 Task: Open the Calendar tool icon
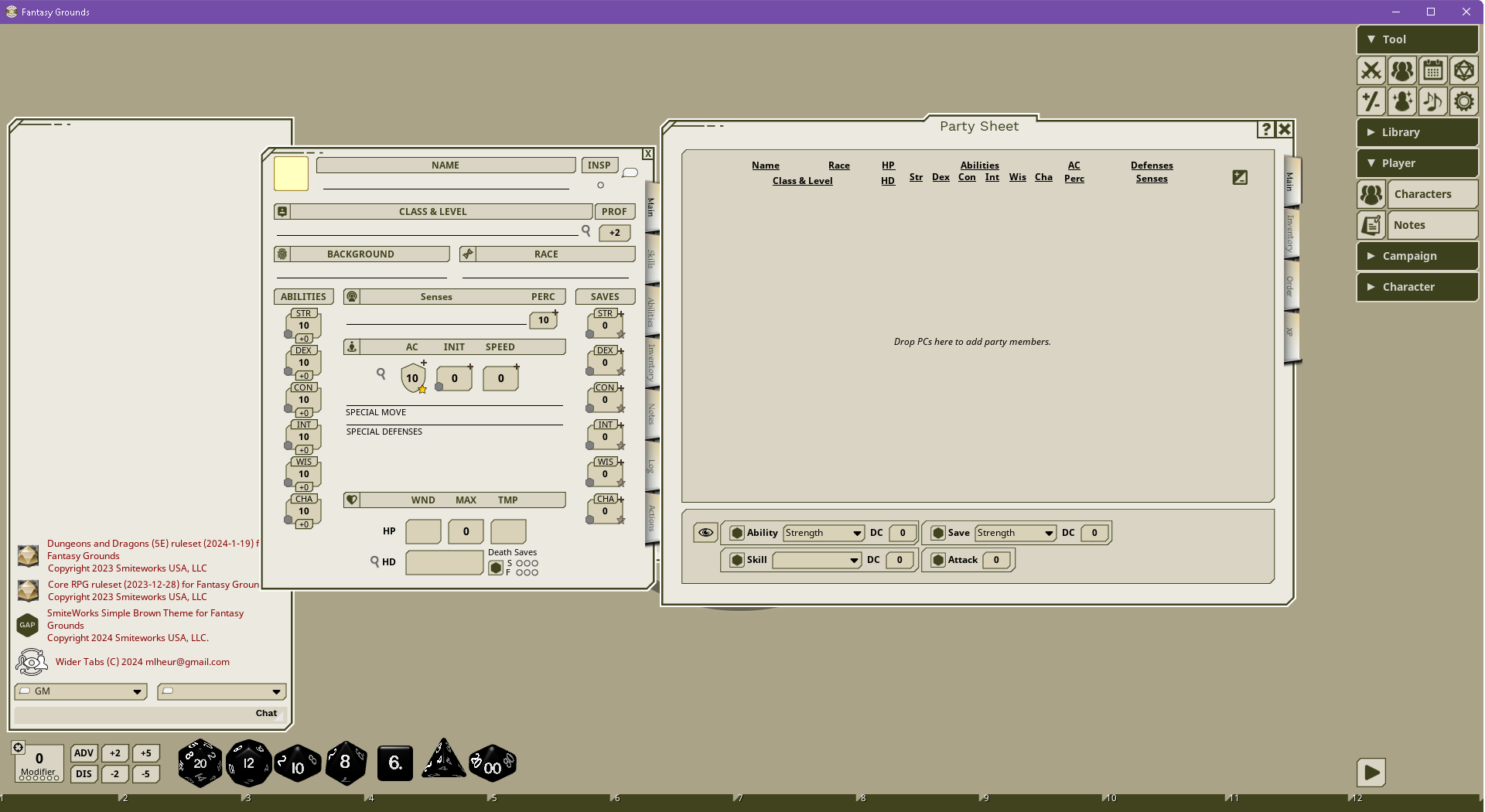pos(1433,70)
